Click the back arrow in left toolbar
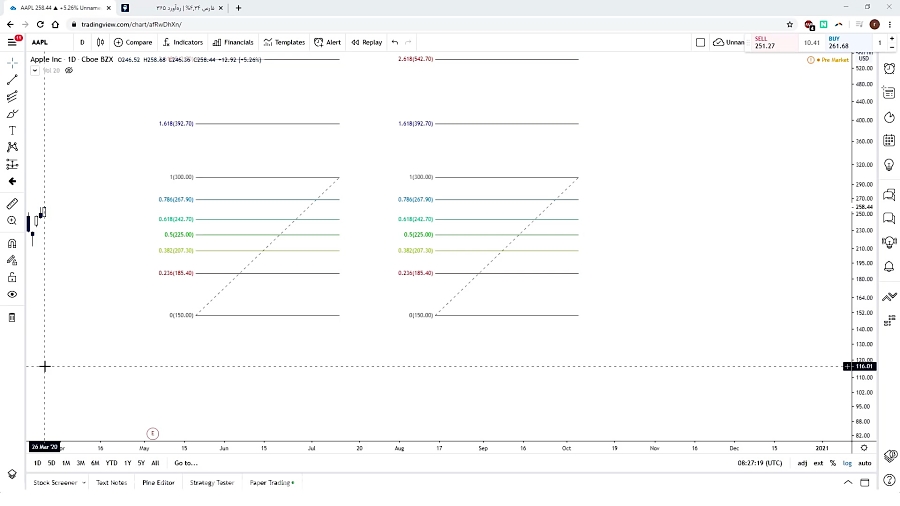Viewport: 900px width, 506px height. 12,181
